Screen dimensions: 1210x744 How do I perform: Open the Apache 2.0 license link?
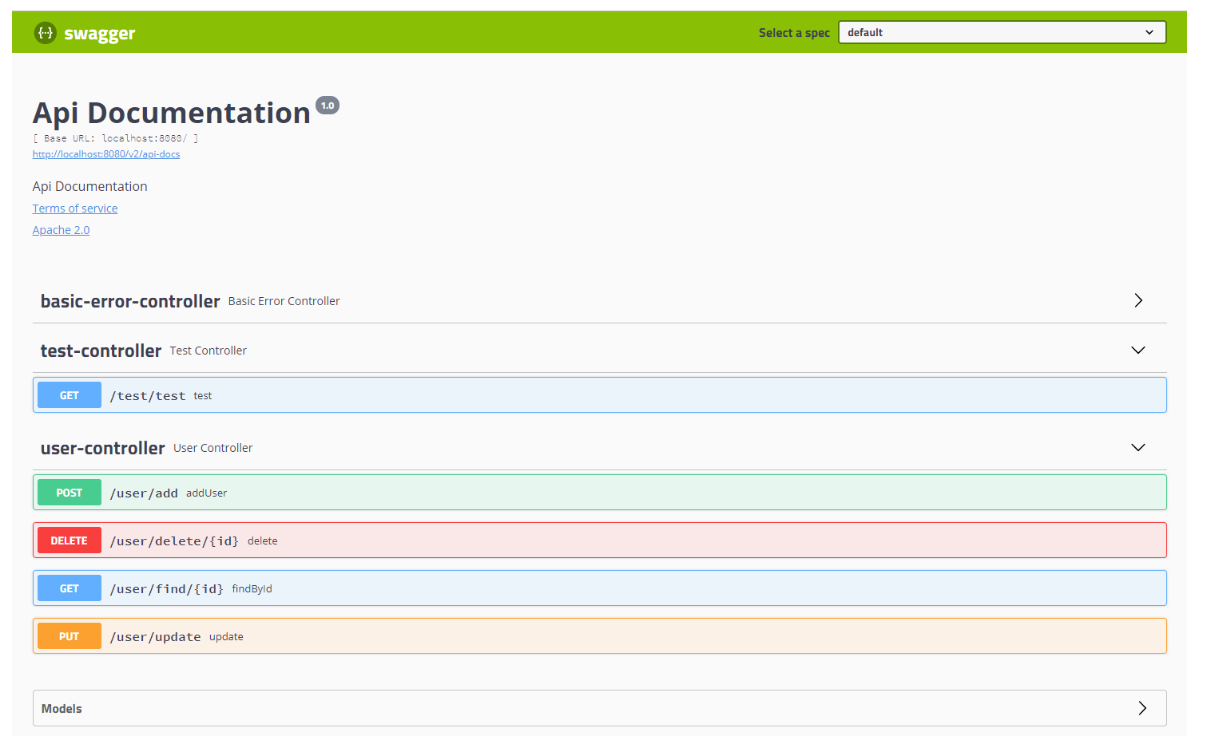pyautogui.click(x=61, y=230)
